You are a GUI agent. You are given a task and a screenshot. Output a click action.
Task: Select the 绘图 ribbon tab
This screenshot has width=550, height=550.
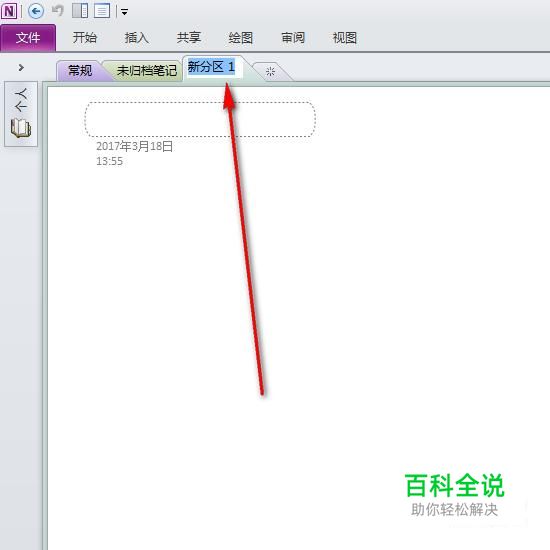(x=241, y=38)
